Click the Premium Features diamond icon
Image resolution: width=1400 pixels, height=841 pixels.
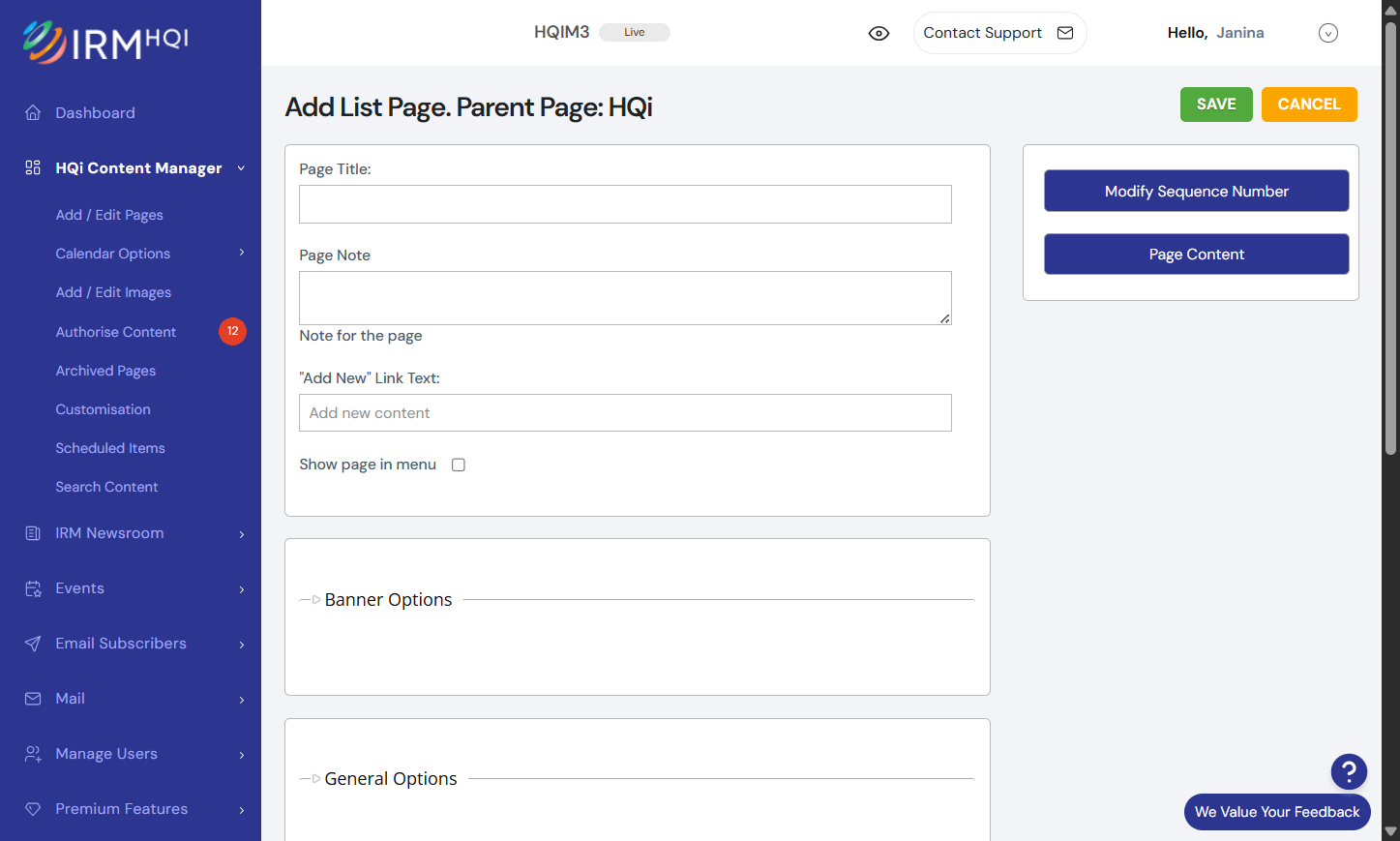[33, 809]
